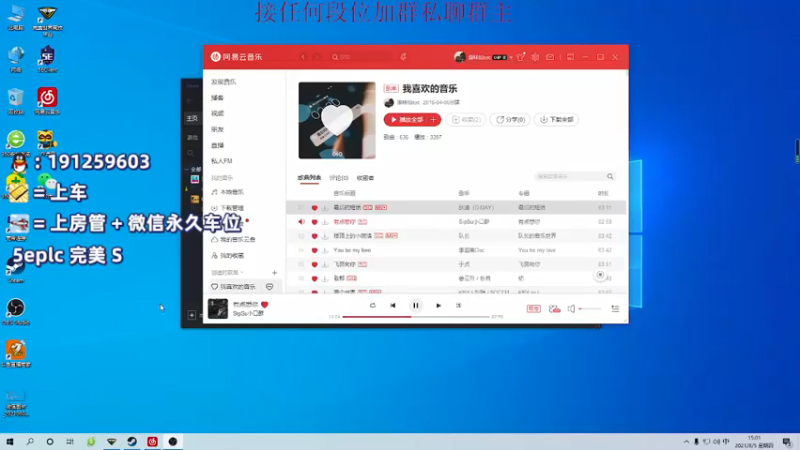The image size is (800, 450).
Task: Open the messages envelope icon
Action: (550, 57)
